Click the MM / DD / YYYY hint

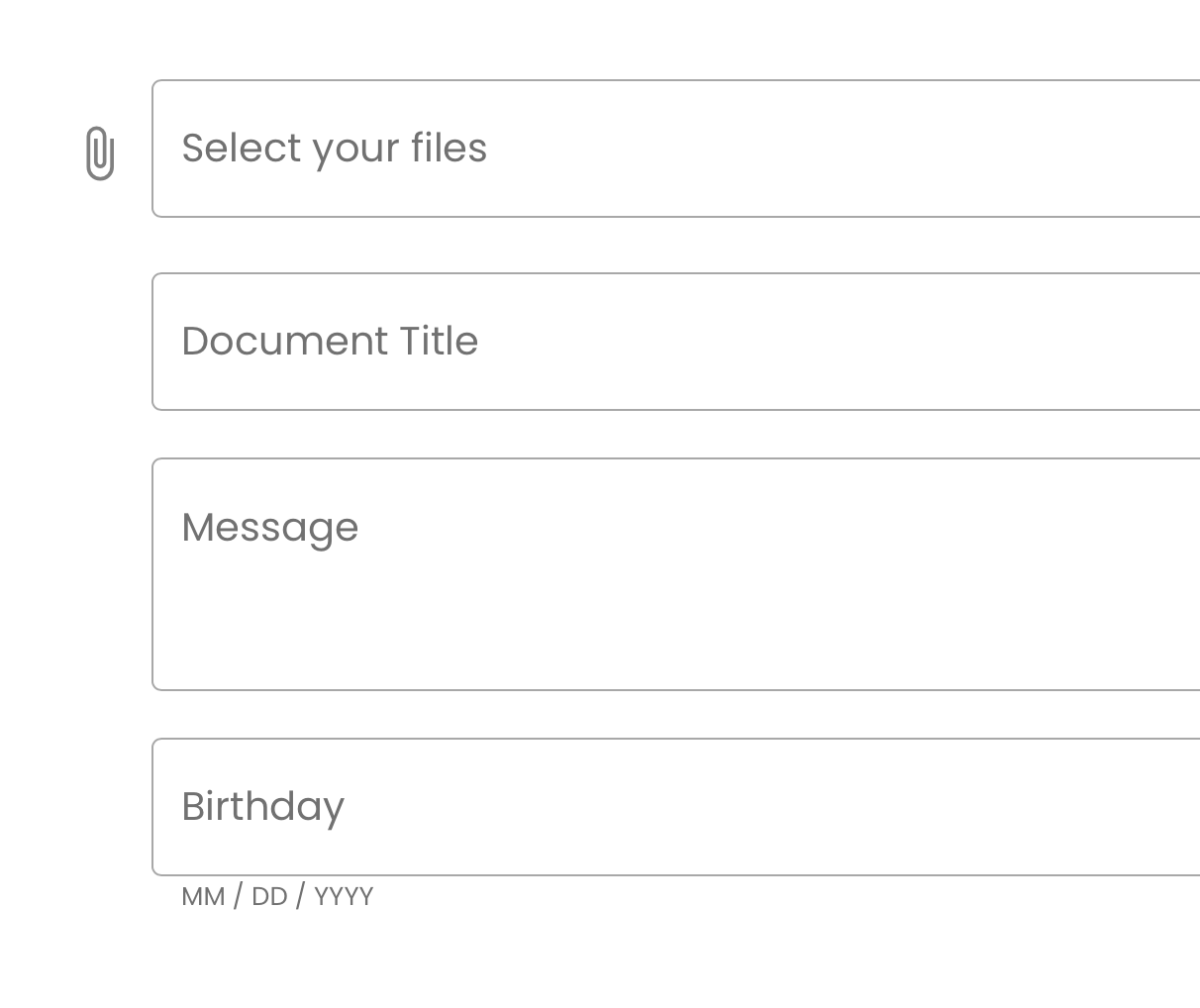tap(277, 896)
